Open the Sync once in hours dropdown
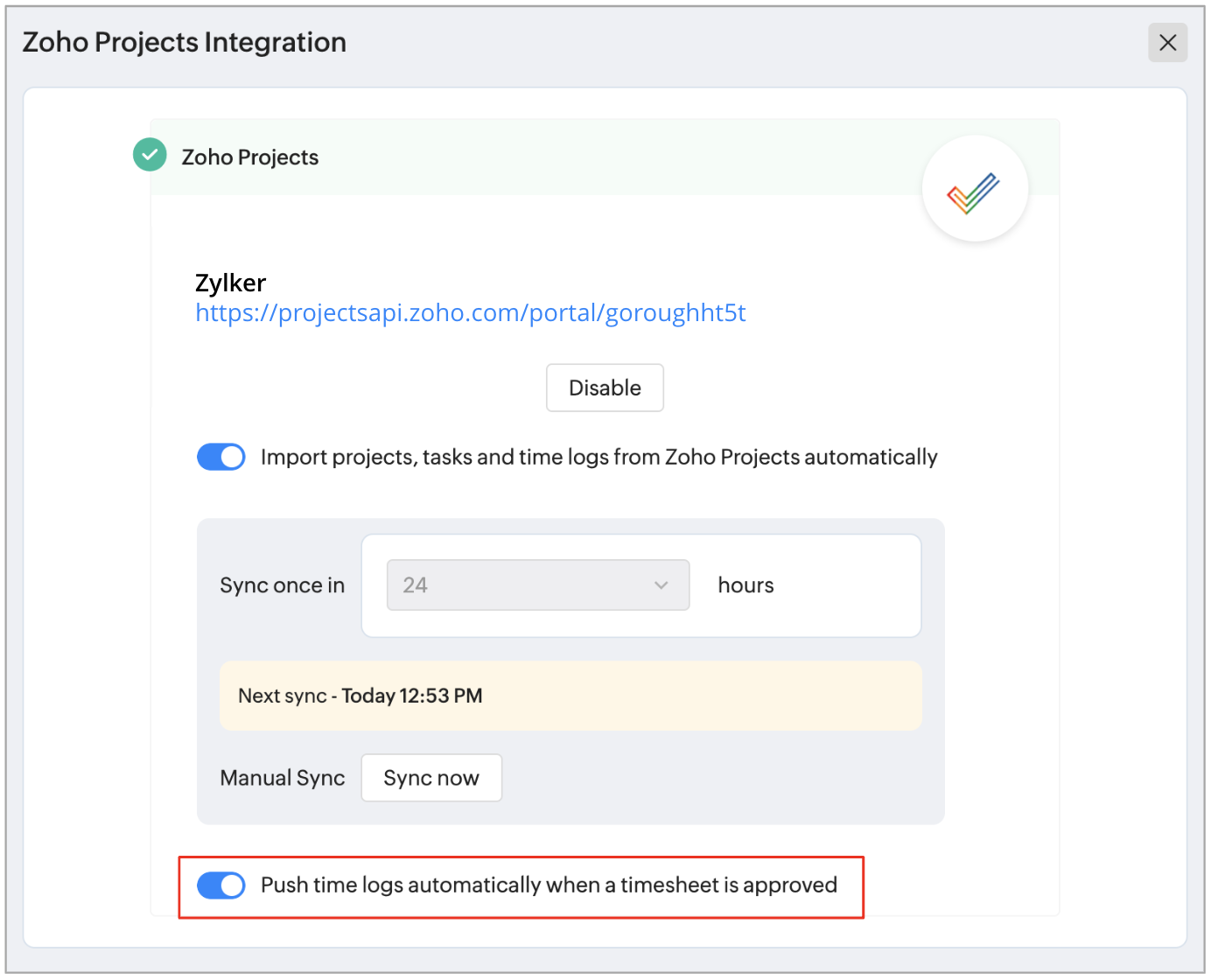 (538, 585)
